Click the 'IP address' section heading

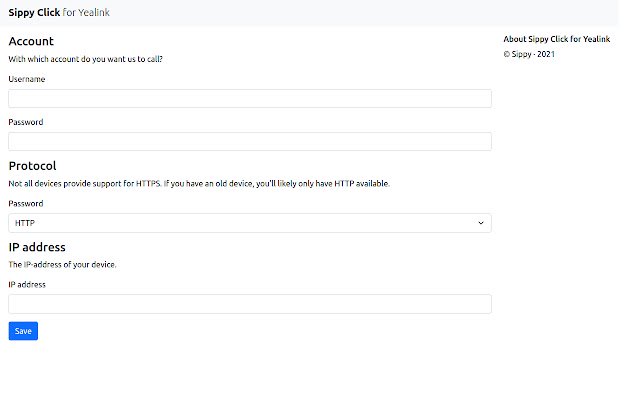[37, 247]
